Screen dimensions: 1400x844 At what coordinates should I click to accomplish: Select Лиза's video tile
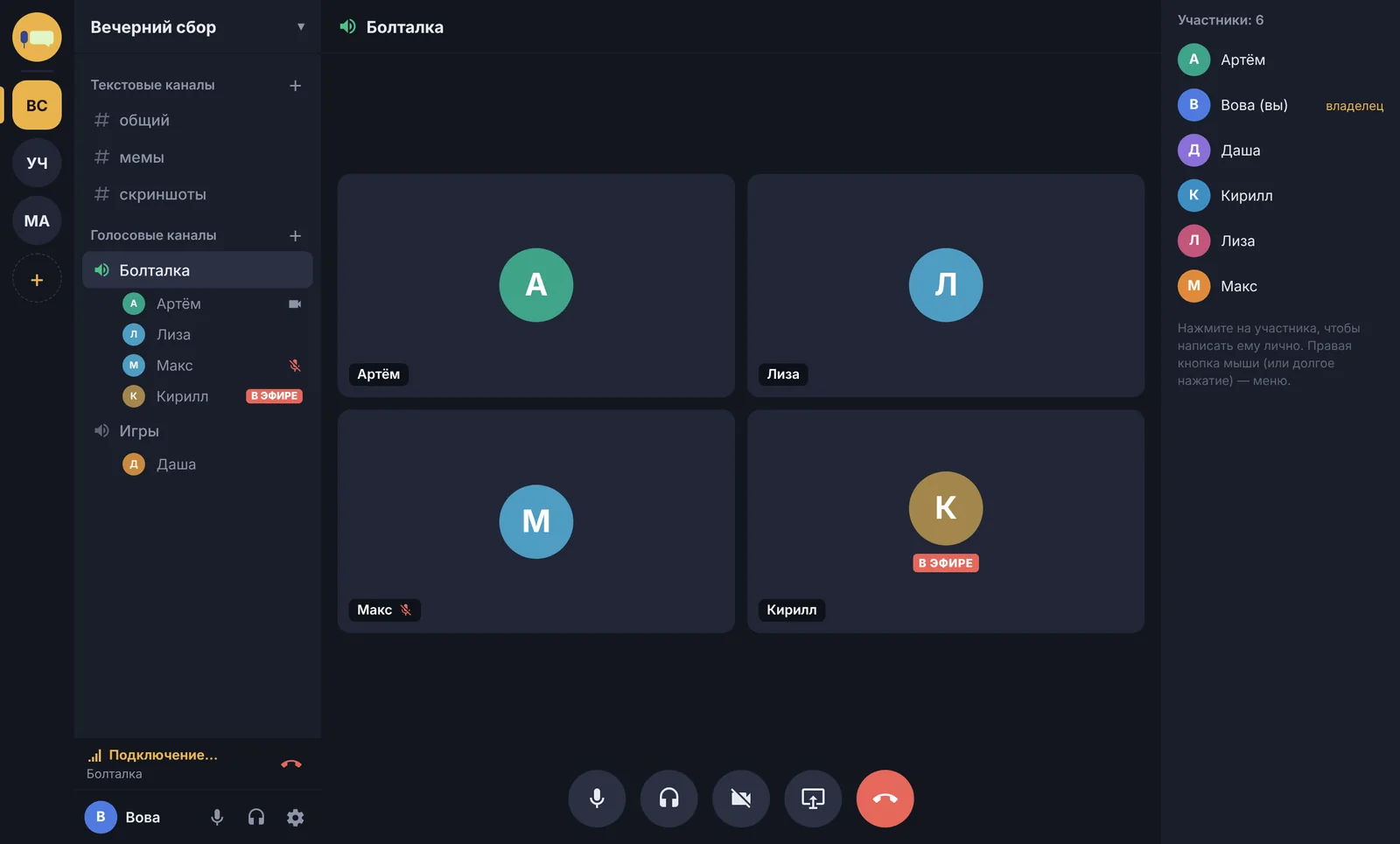(946, 285)
